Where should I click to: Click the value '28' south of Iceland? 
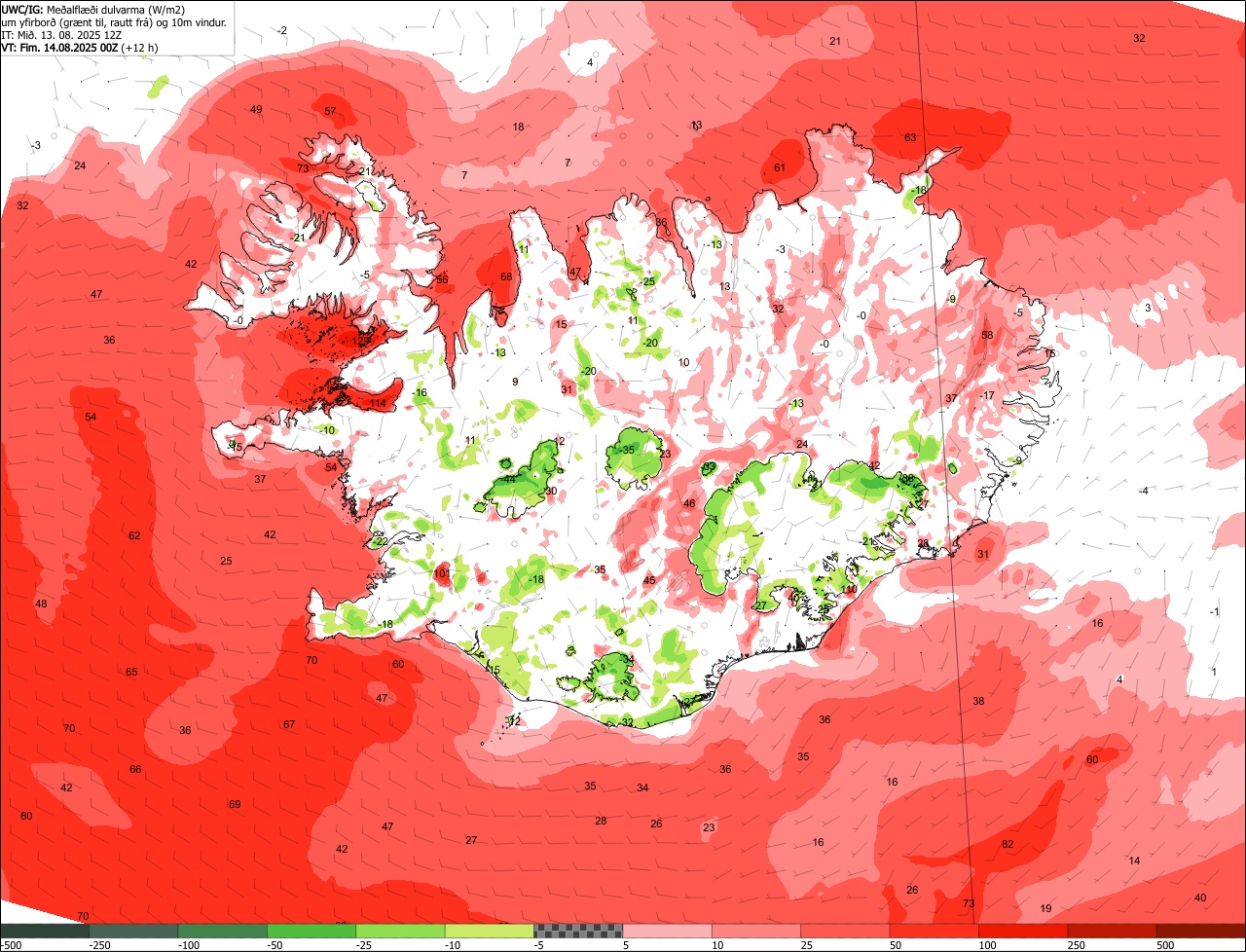click(601, 821)
